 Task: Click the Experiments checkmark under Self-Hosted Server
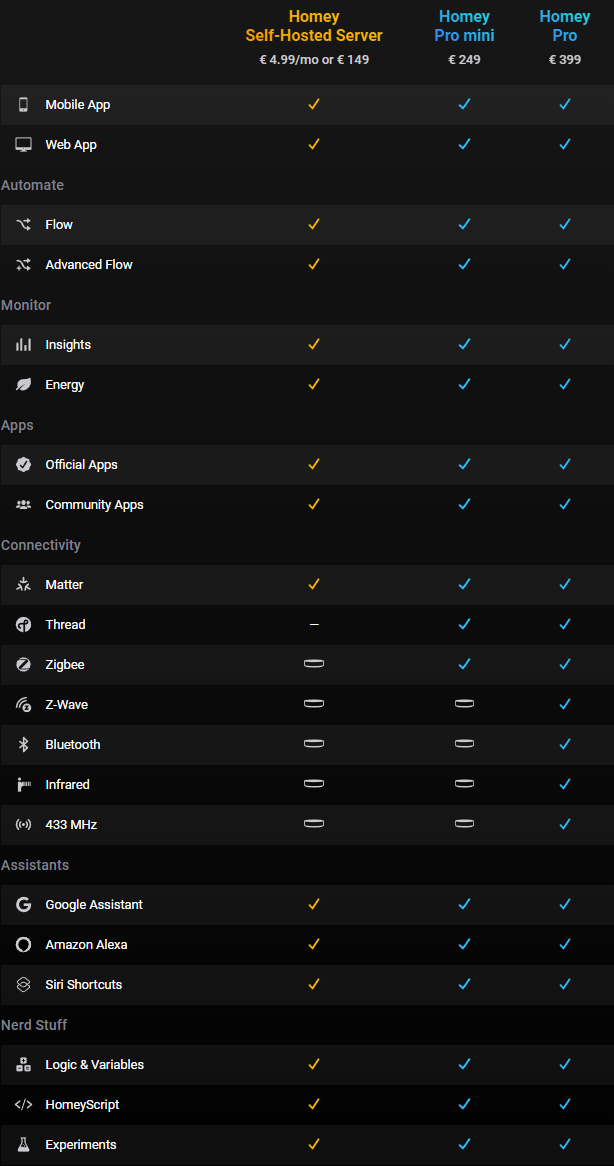314,1144
